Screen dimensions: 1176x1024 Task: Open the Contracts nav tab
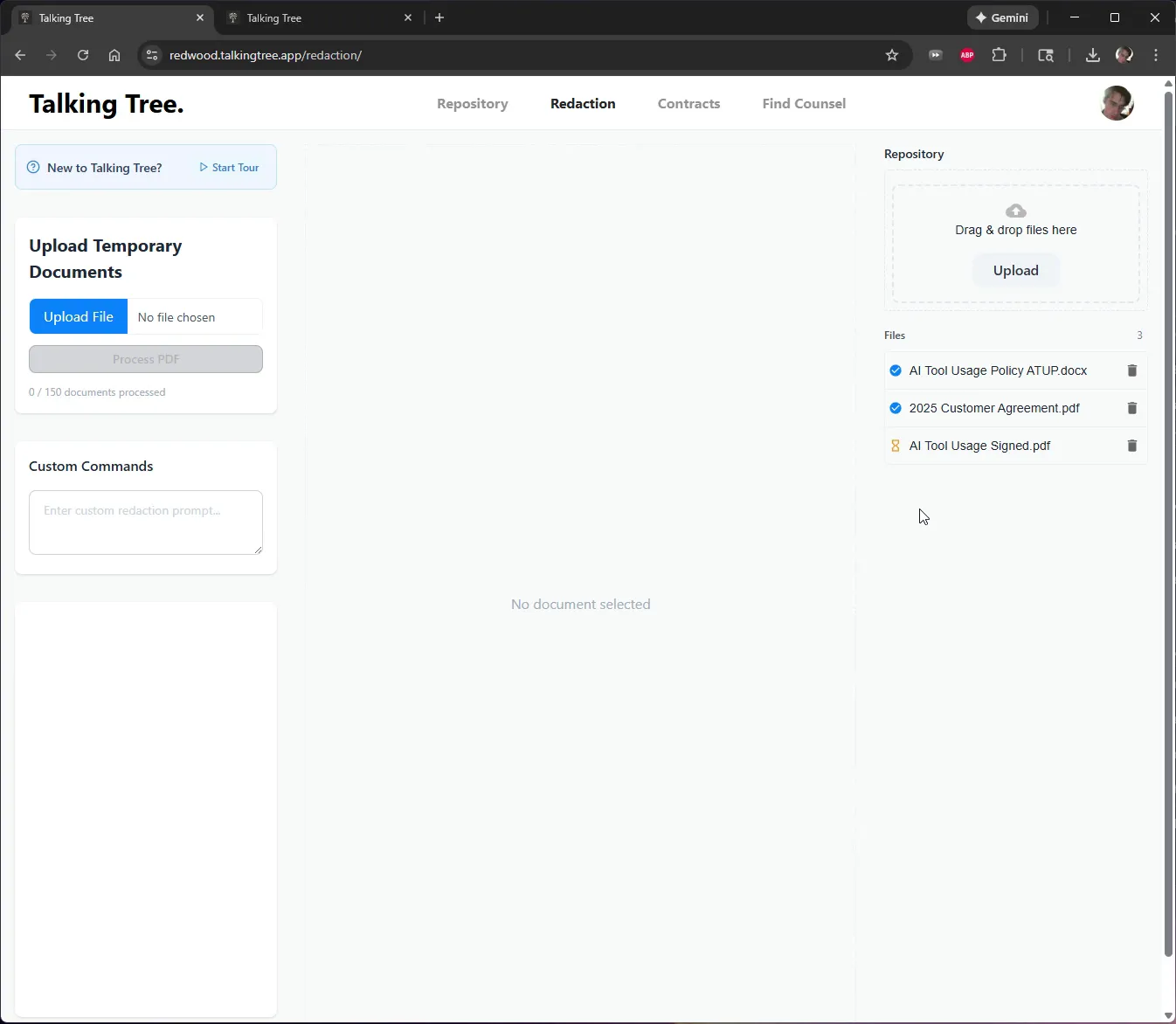[689, 103]
